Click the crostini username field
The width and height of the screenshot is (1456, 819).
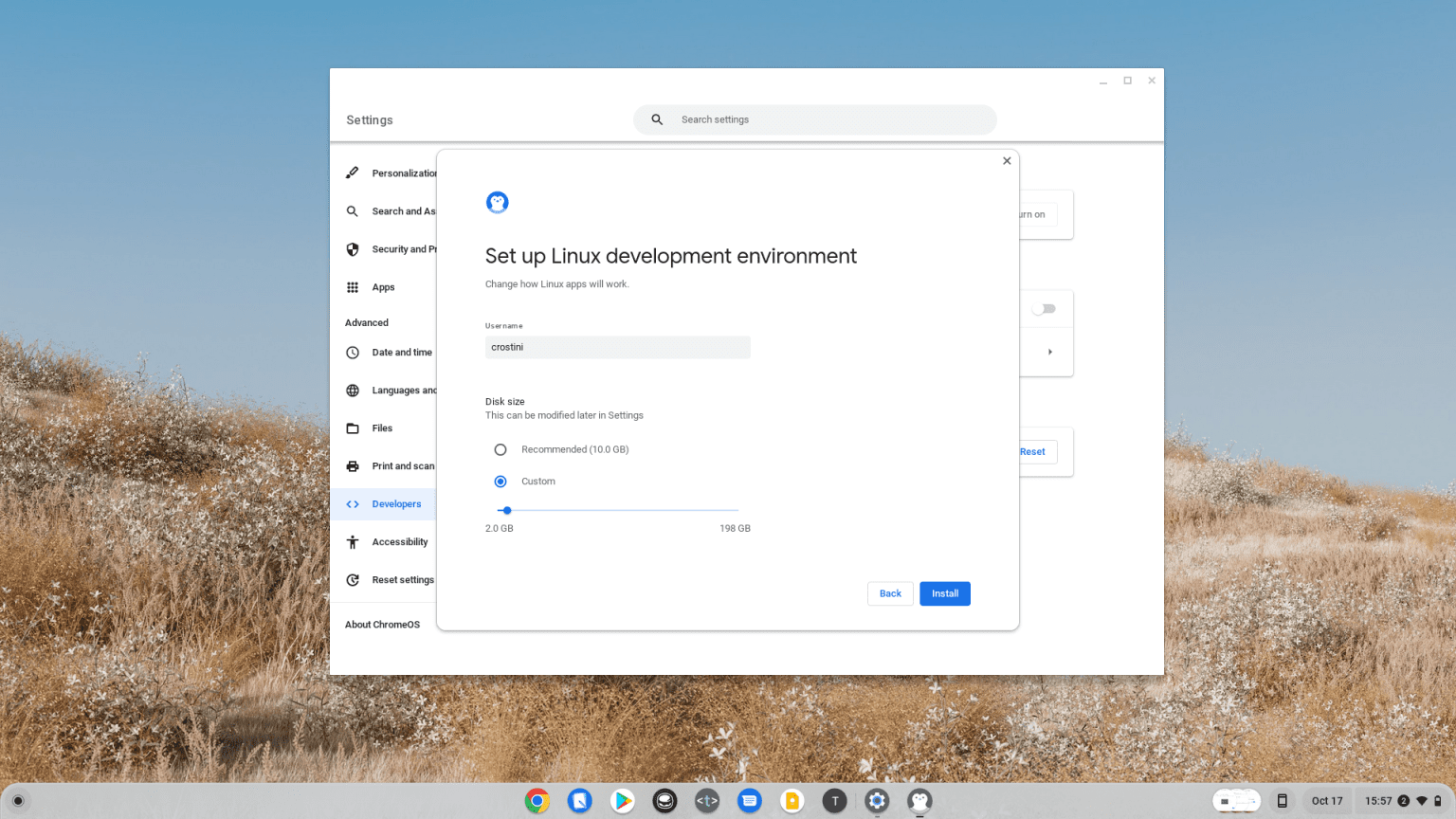617,347
